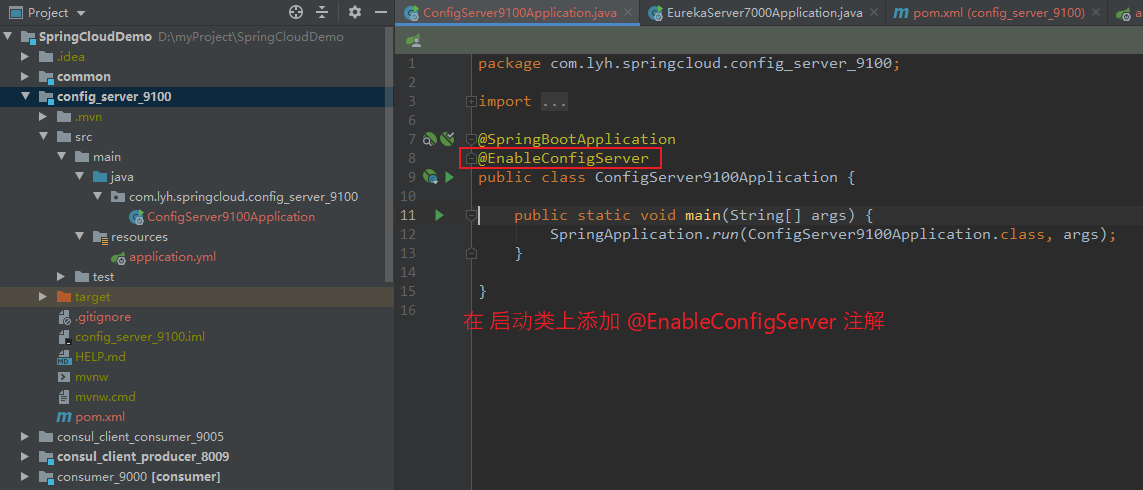Image resolution: width=1143 pixels, height=490 pixels.
Task: Click the green autowire gutter icon on line 7
Action: 448,139
